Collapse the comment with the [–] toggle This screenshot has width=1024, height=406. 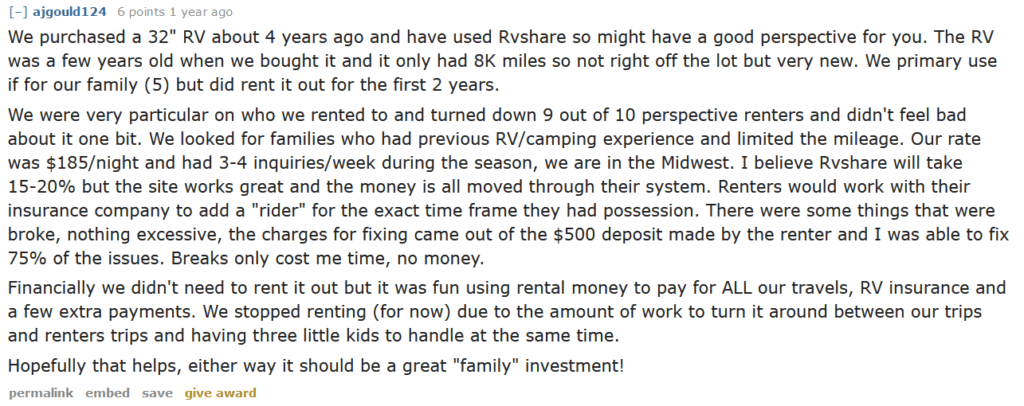click(17, 12)
